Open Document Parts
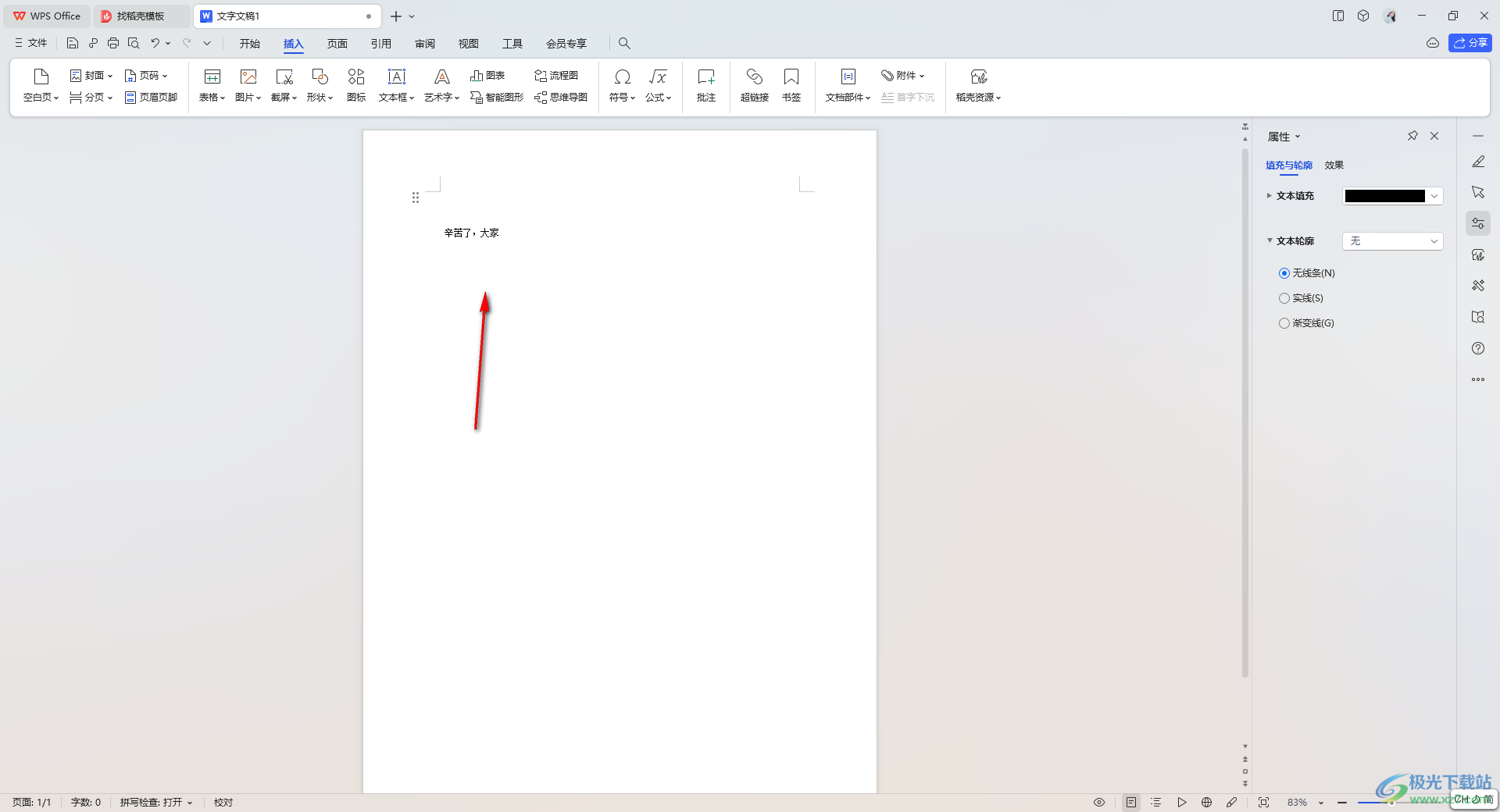This screenshot has width=1500, height=812. pyautogui.click(x=848, y=85)
